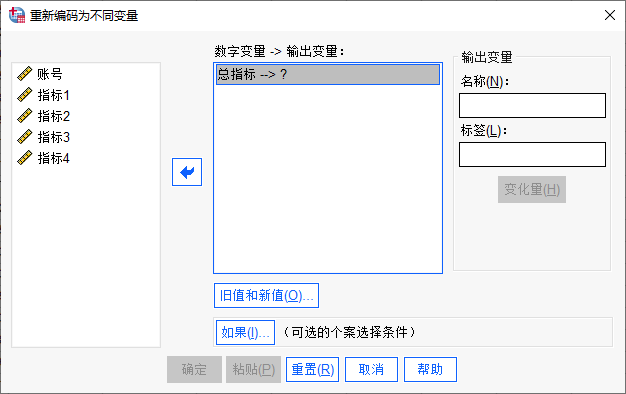
Task: Click the 确定 button
Action: click(x=194, y=369)
